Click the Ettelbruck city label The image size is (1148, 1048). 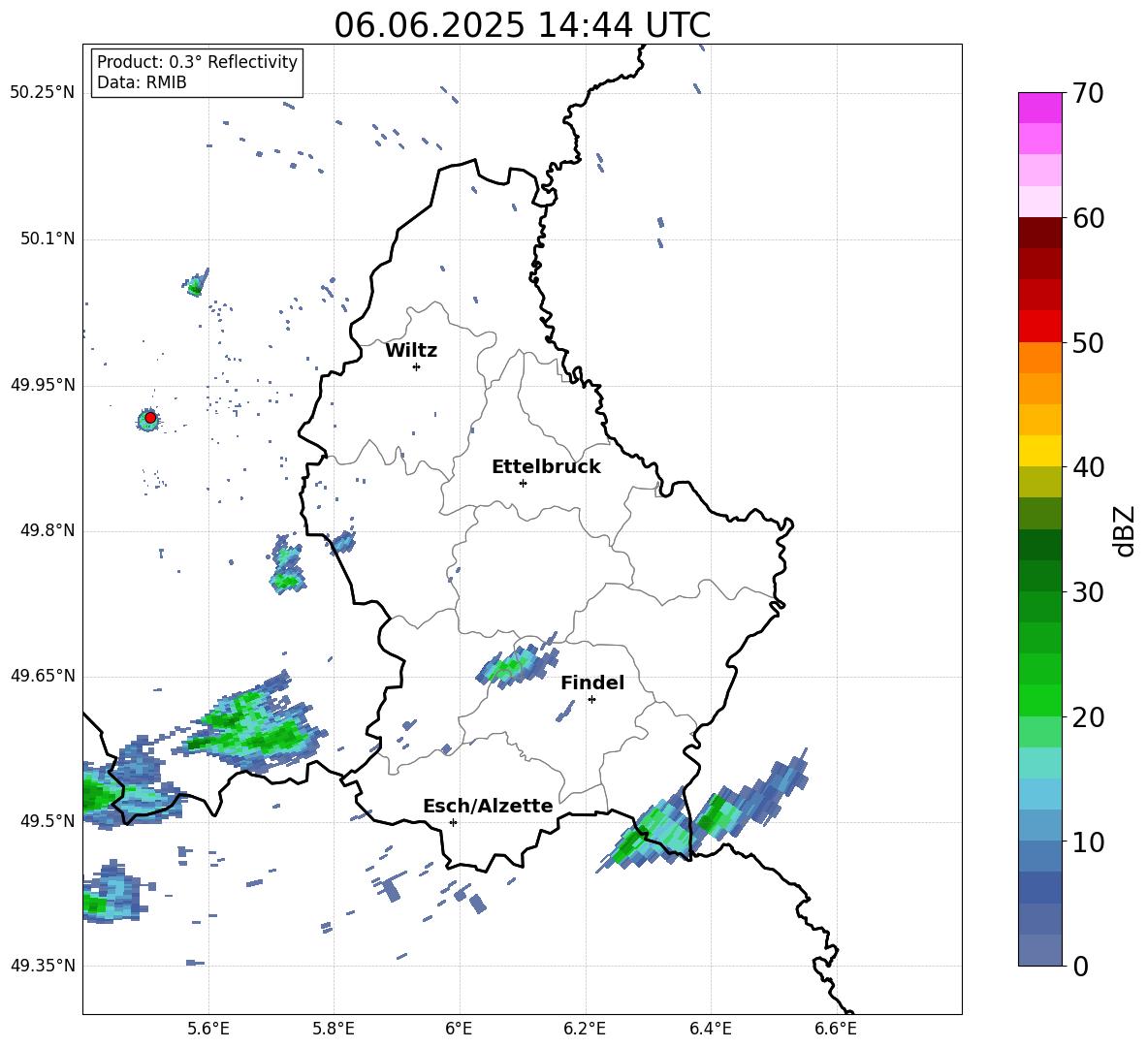point(546,467)
